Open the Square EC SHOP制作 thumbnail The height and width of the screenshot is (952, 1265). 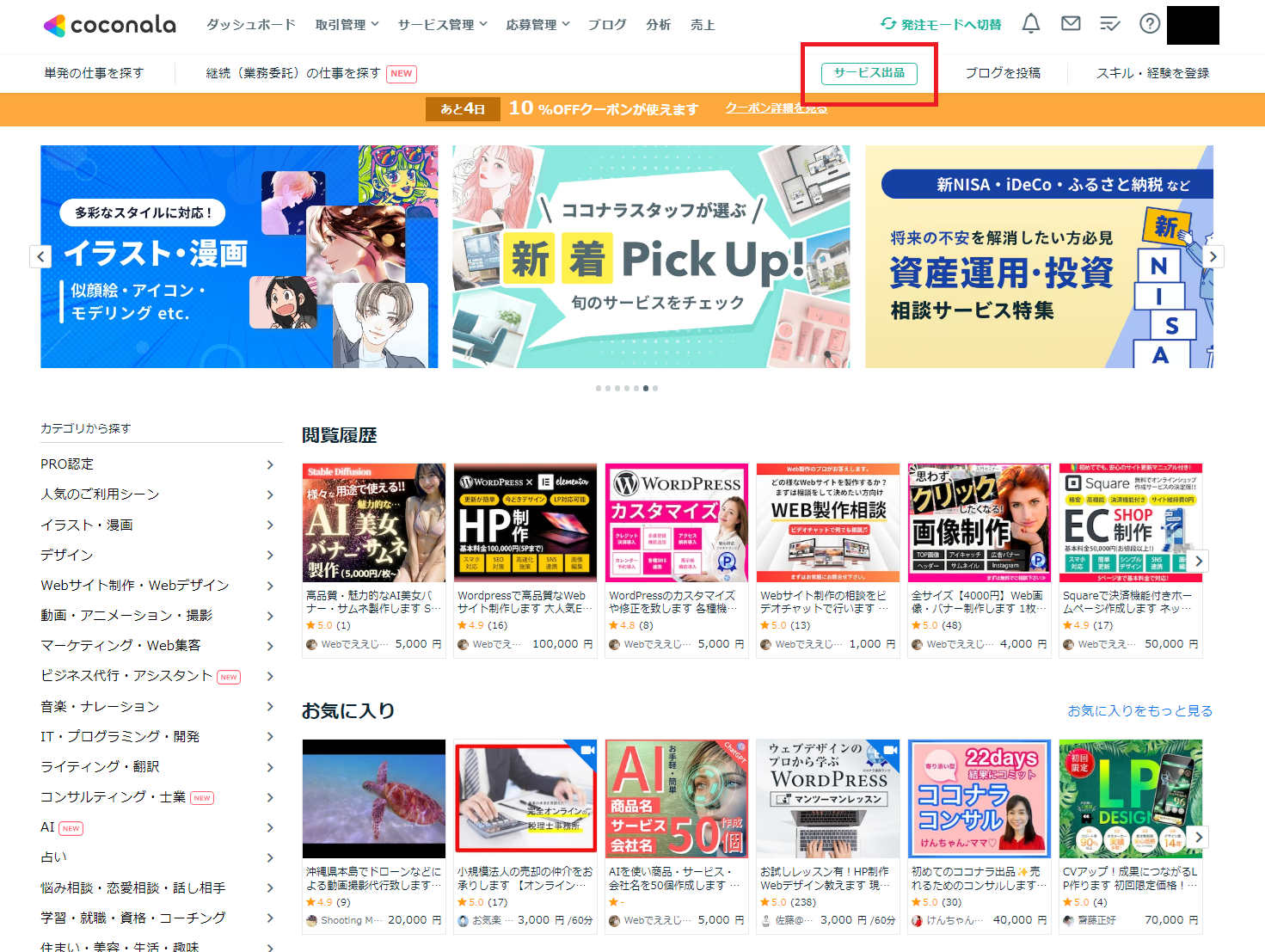click(1131, 523)
